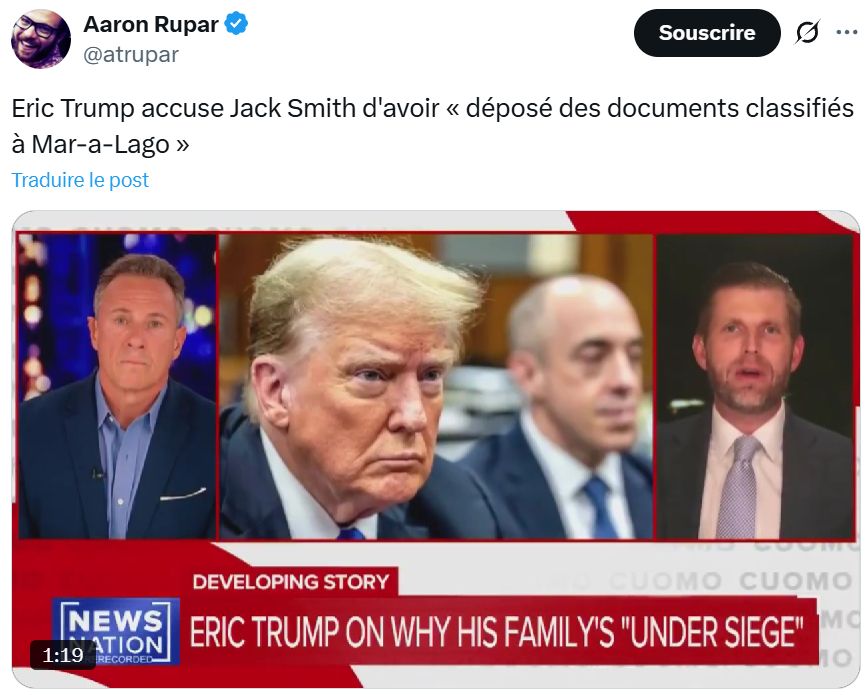Click the NewsNation logo in video
The image size is (867, 695).
(x=116, y=631)
